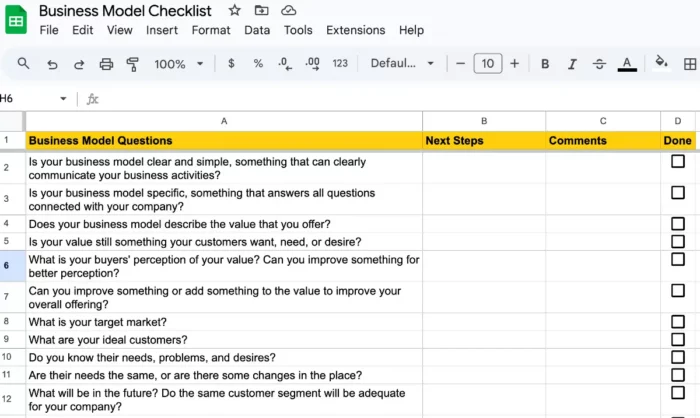Click format as currency dollar button

(231, 64)
